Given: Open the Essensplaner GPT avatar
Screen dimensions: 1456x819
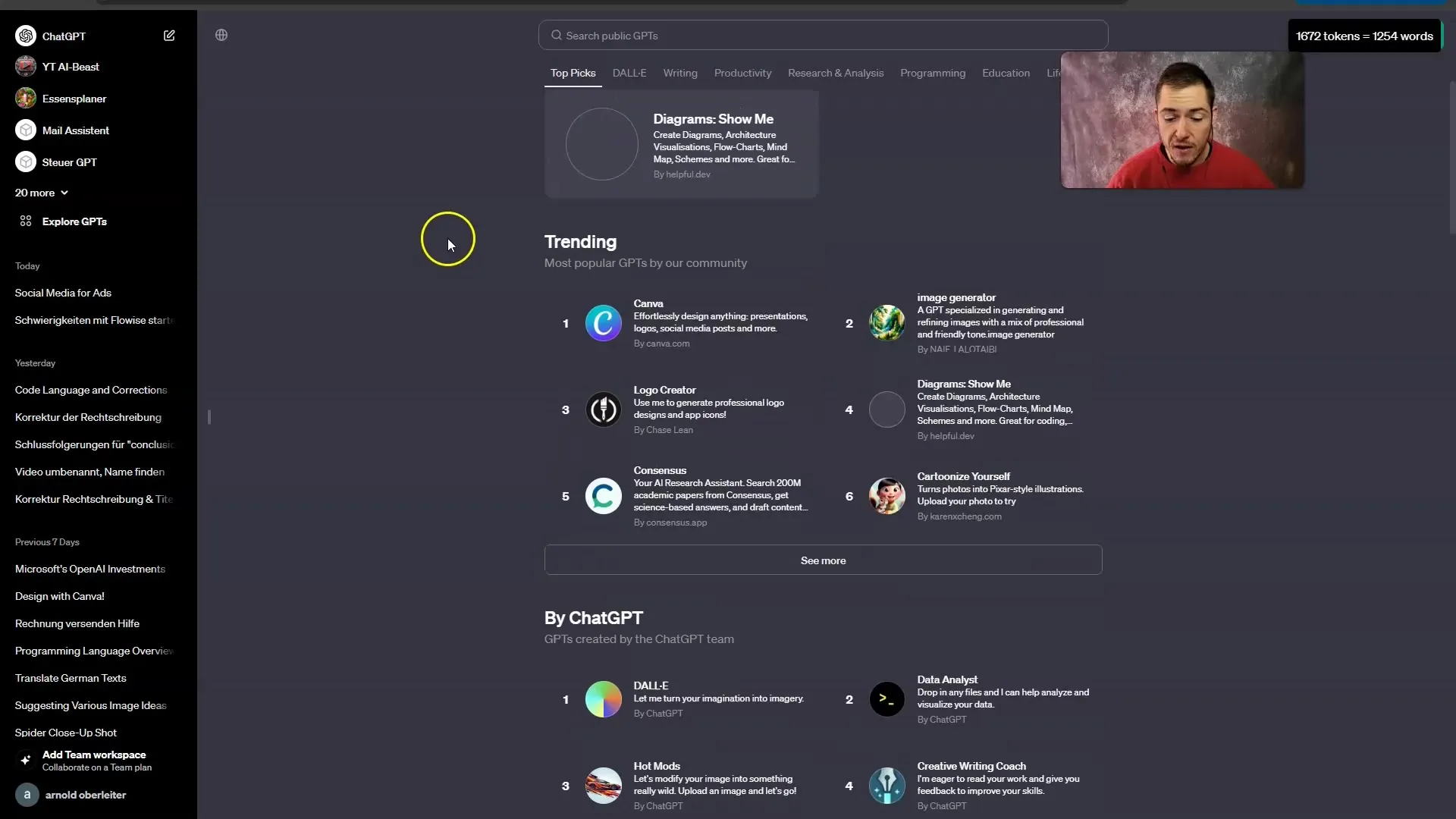Looking at the screenshot, I should [26, 99].
